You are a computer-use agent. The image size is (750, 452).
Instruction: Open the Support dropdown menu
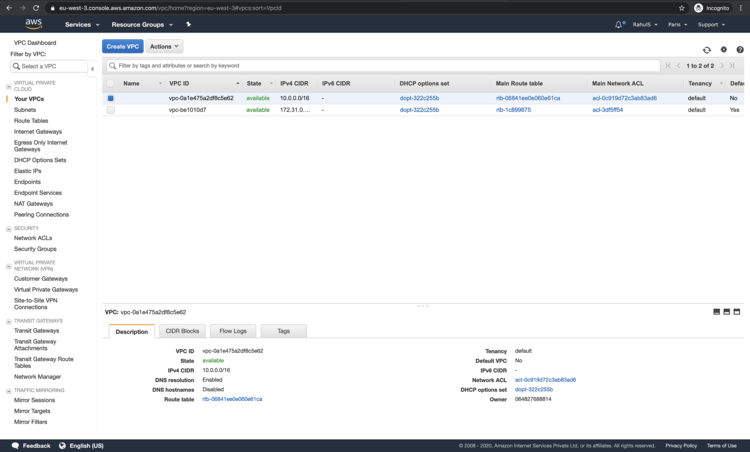click(711, 24)
